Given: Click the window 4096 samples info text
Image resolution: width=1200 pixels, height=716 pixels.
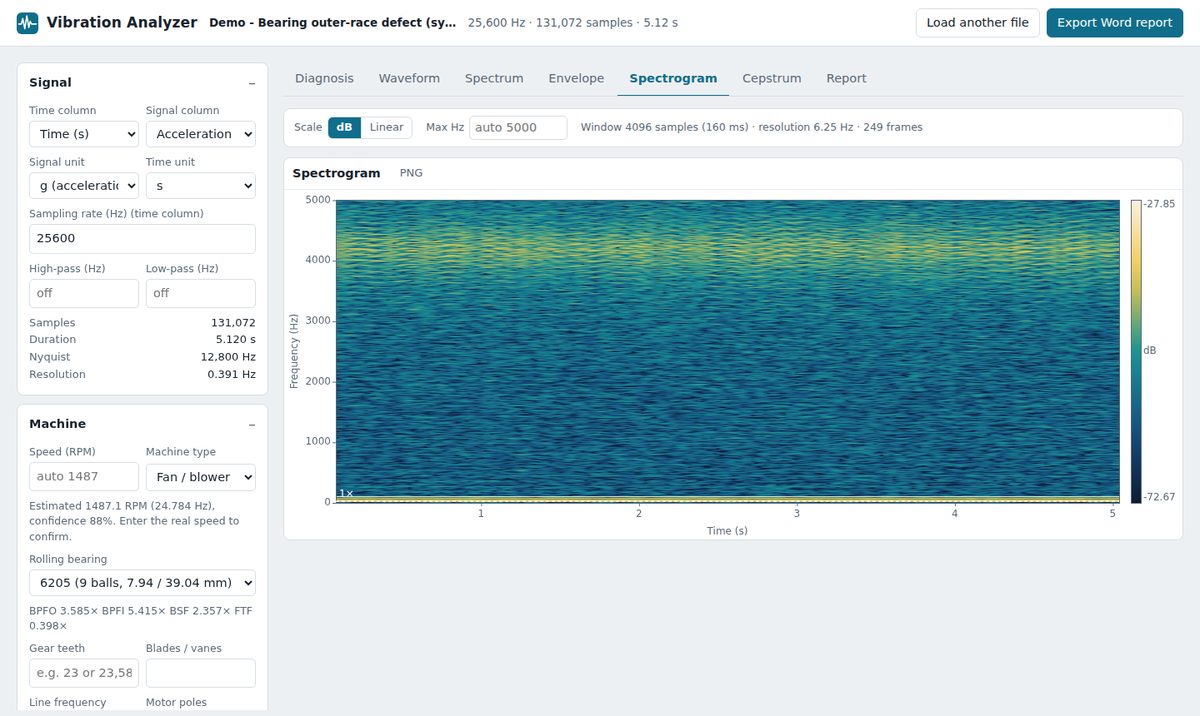Looking at the screenshot, I should (751, 127).
